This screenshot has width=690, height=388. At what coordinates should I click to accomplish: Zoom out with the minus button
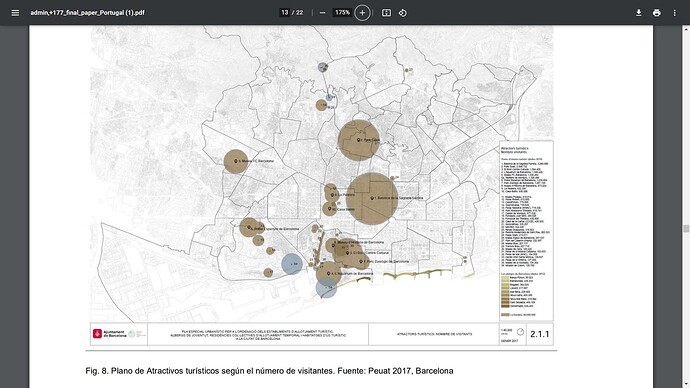tap(323, 13)
